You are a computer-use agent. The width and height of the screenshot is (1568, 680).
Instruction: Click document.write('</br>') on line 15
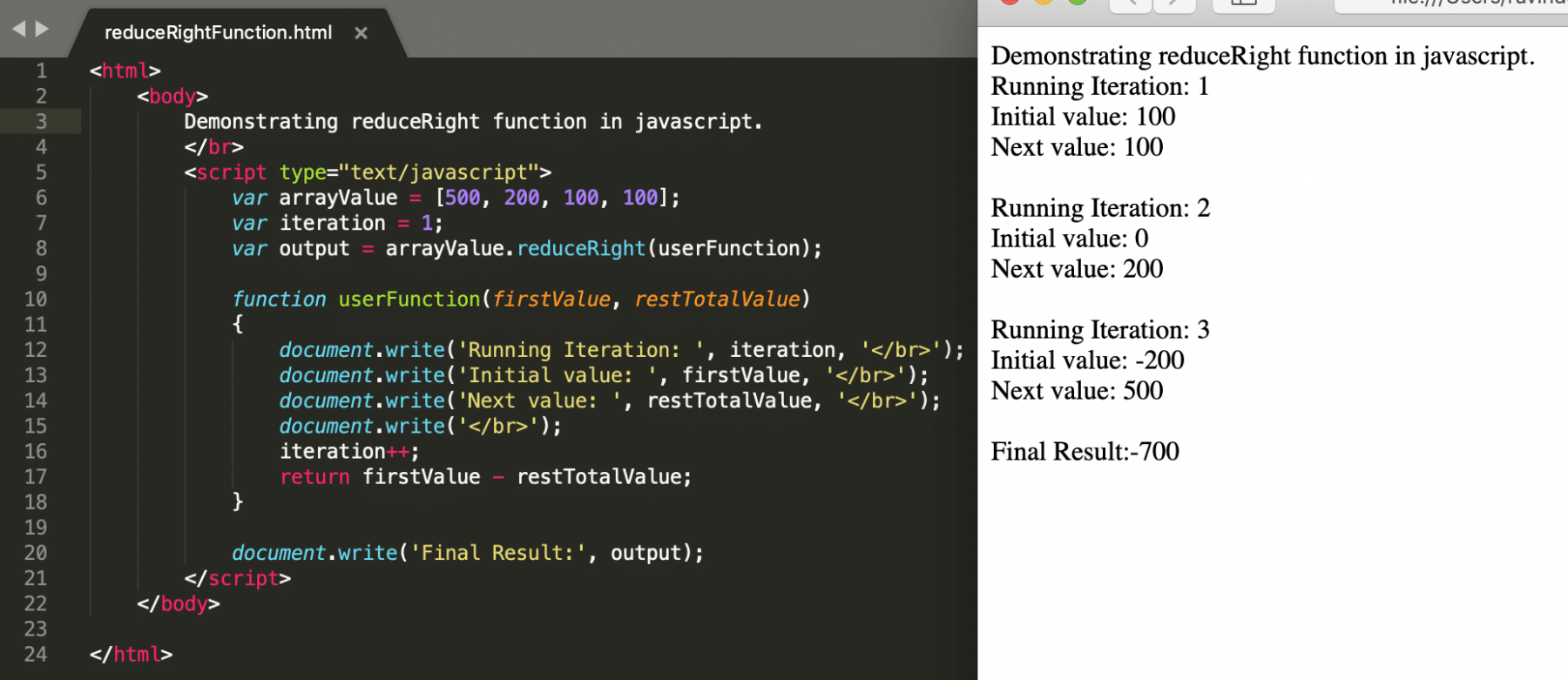[421, 426]
